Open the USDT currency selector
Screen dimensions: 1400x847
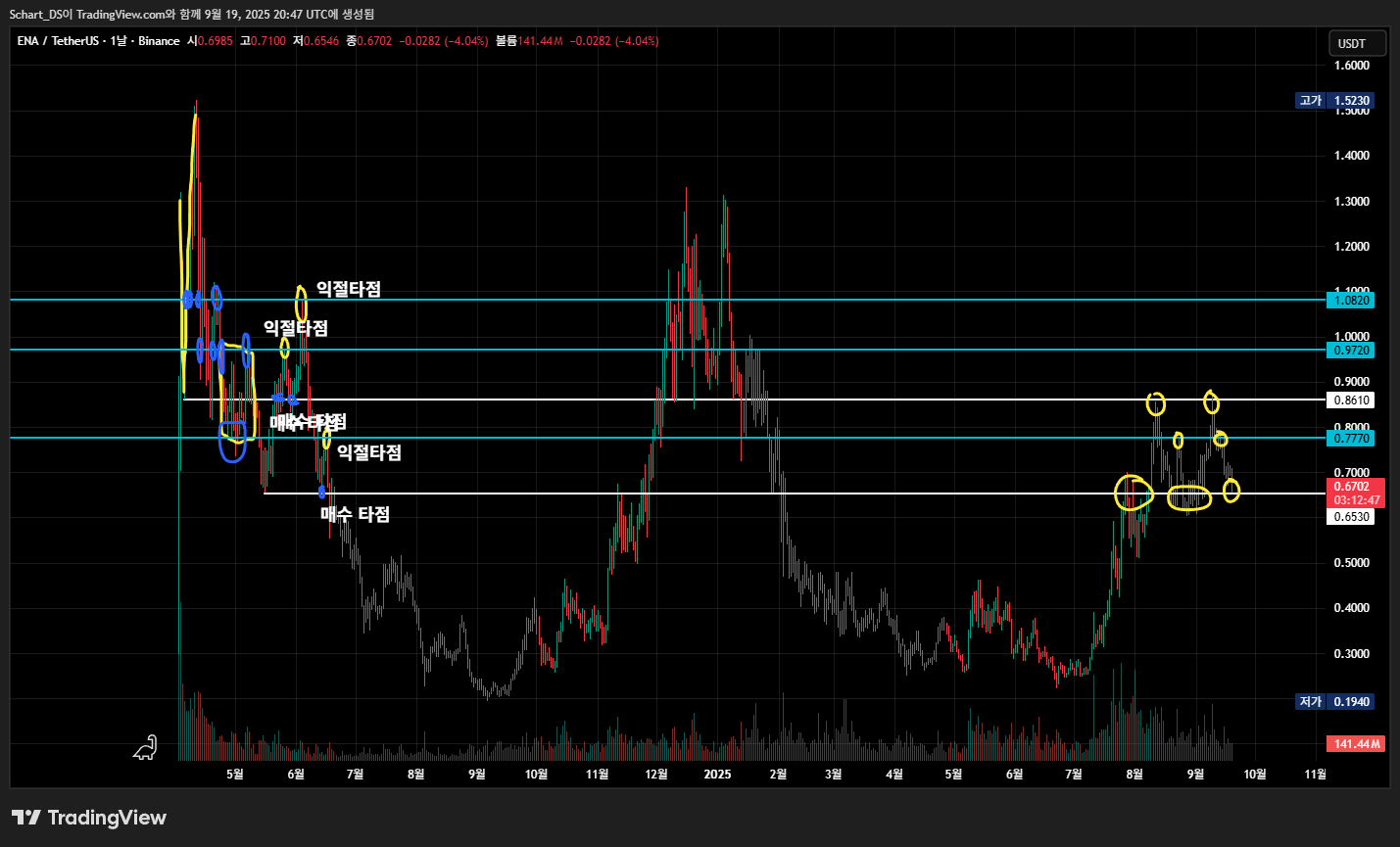click(x=1357, y=43)
